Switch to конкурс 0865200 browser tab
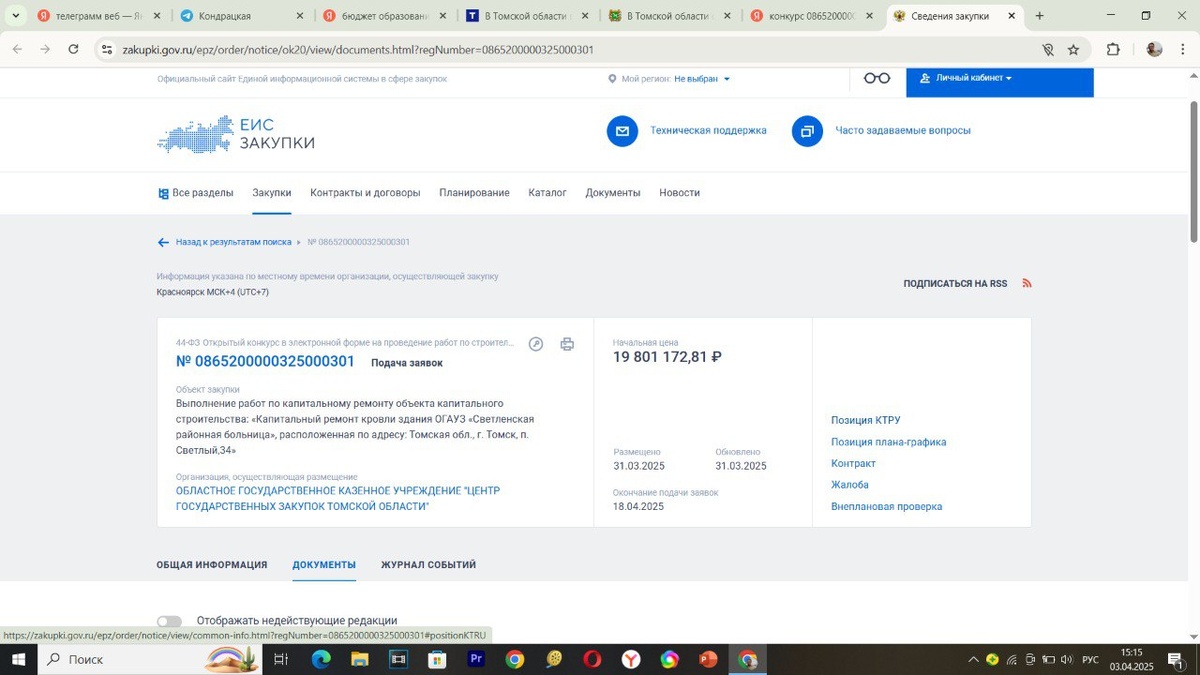This screenshot has width=1200, height=675. point(811,16)
